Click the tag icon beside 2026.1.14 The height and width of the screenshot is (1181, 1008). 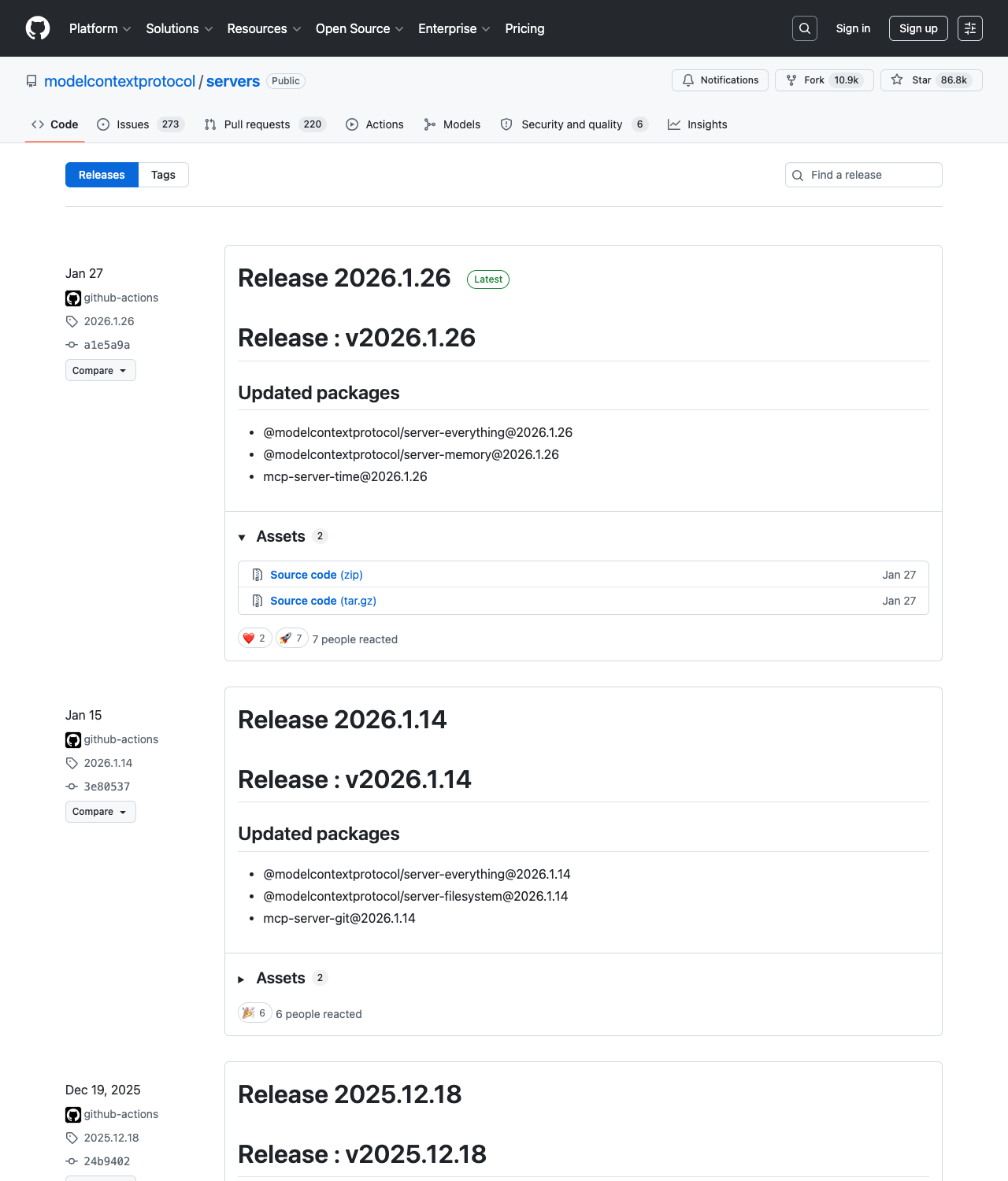point(72,763)
